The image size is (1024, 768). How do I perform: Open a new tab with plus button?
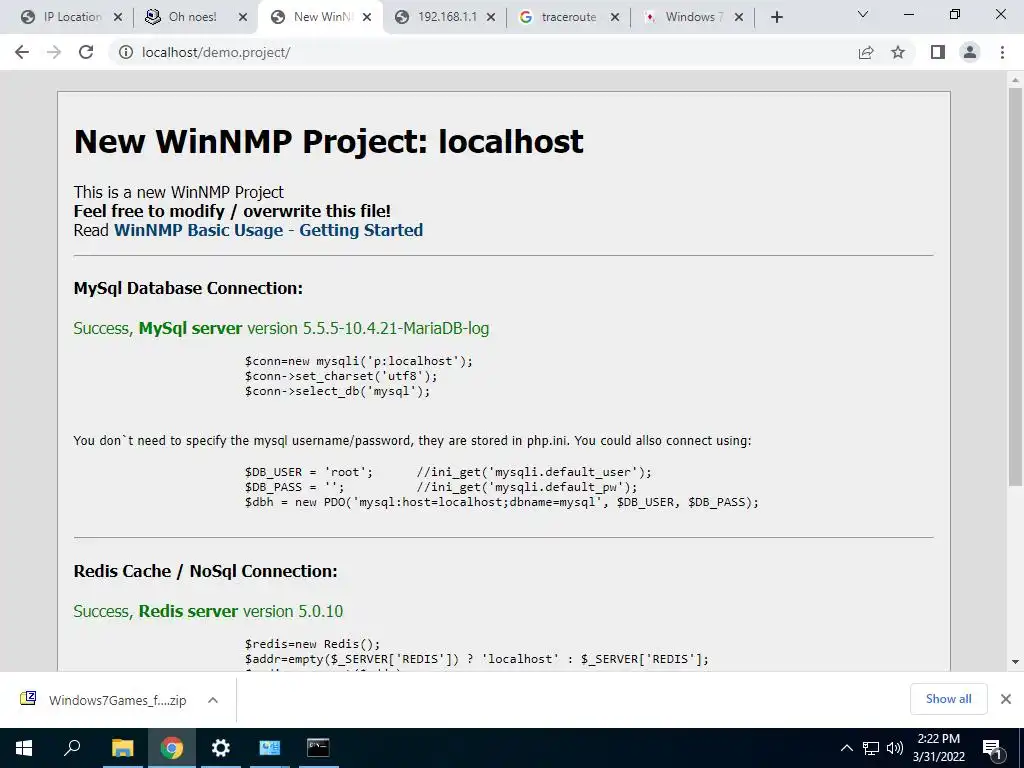[x=776, y=18]
